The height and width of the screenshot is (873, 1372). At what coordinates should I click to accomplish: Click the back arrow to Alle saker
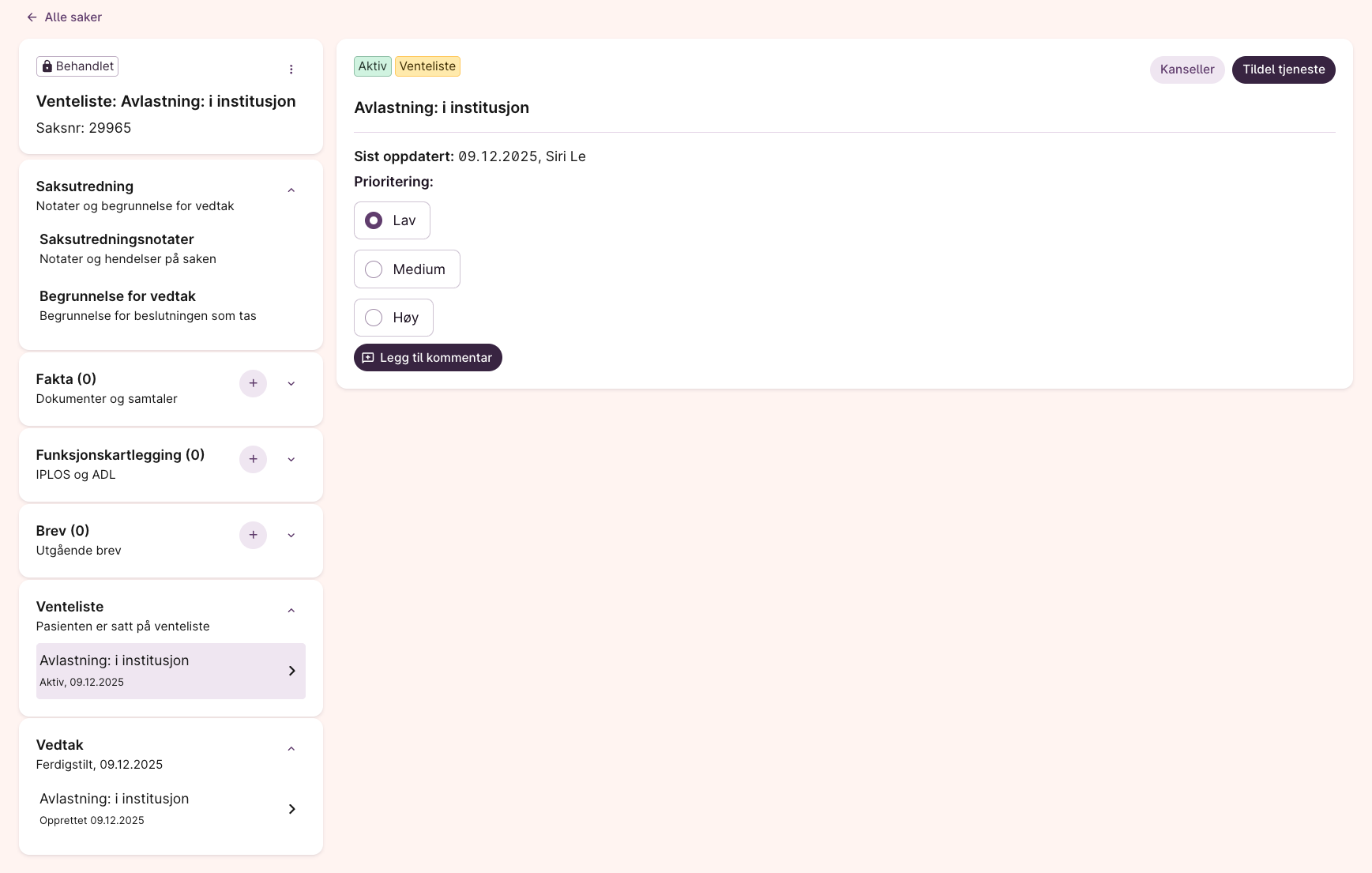pos(32,17)
